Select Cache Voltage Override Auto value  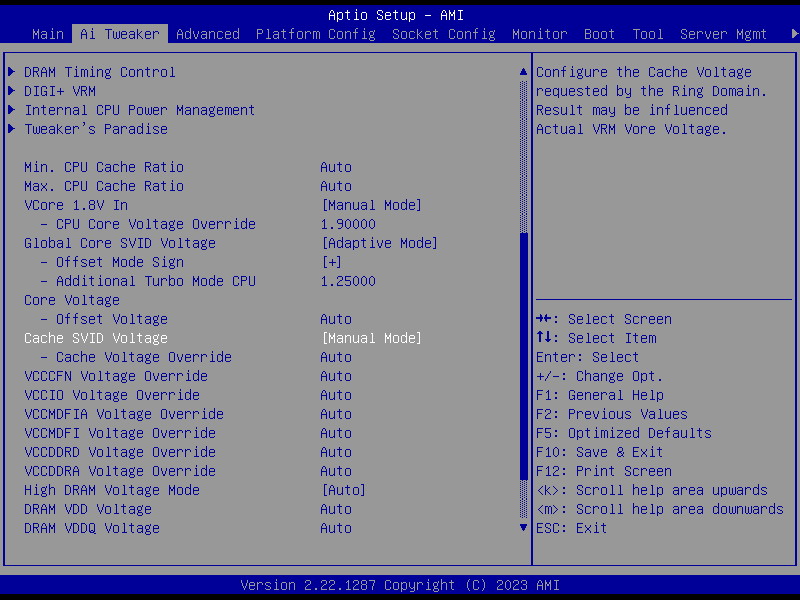pos(336,357)
